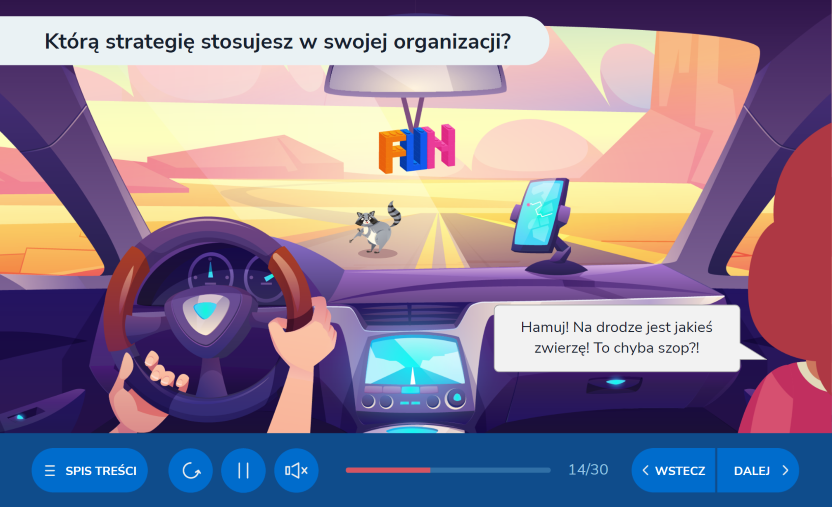Click the red playback progress bar
832x507 pixels.
point(388,469)
